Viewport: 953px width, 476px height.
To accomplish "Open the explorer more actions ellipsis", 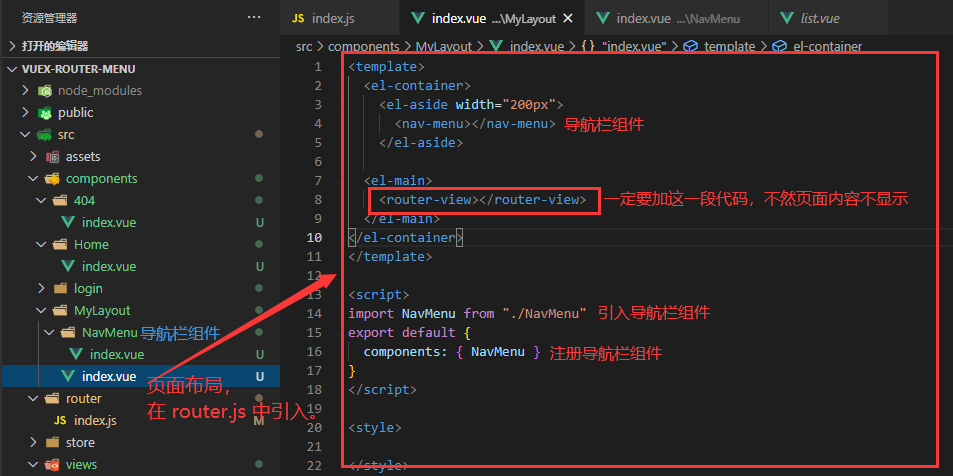I will (x=254, y=18).
